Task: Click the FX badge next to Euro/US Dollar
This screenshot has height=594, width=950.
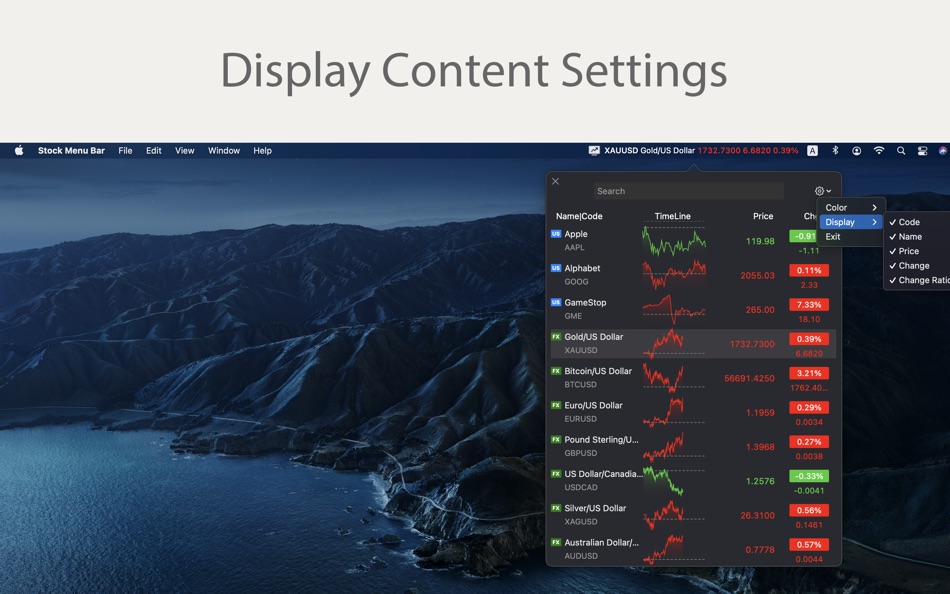Action: tap(556, 405)
